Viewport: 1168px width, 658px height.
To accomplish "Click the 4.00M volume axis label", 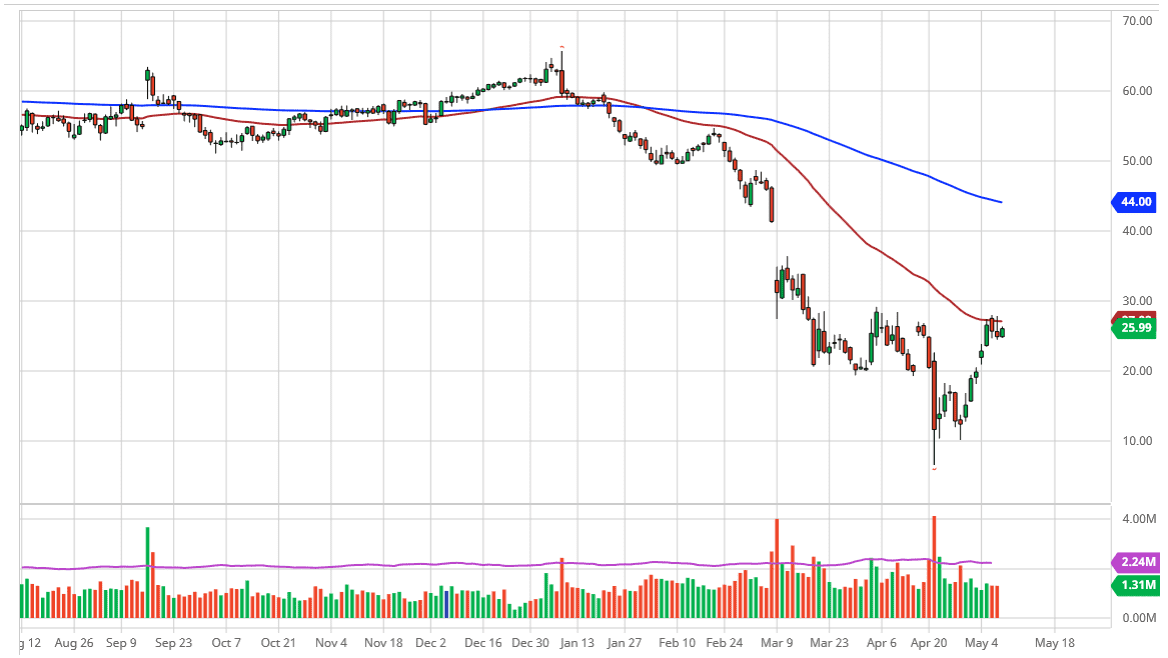I will pyautogui.click(x=1139, y=520).
